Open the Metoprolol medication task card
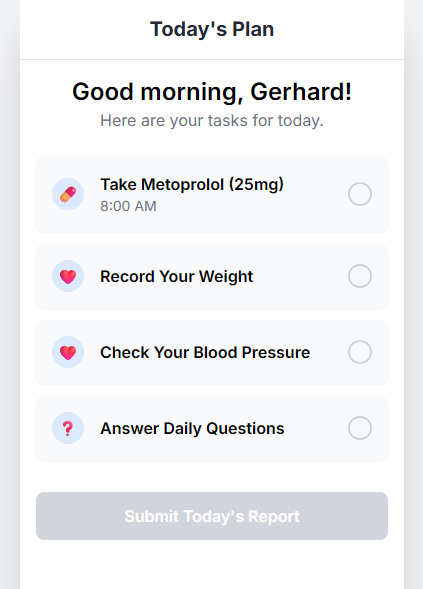This screenshot has height=589, width=423. pos(212,194)
